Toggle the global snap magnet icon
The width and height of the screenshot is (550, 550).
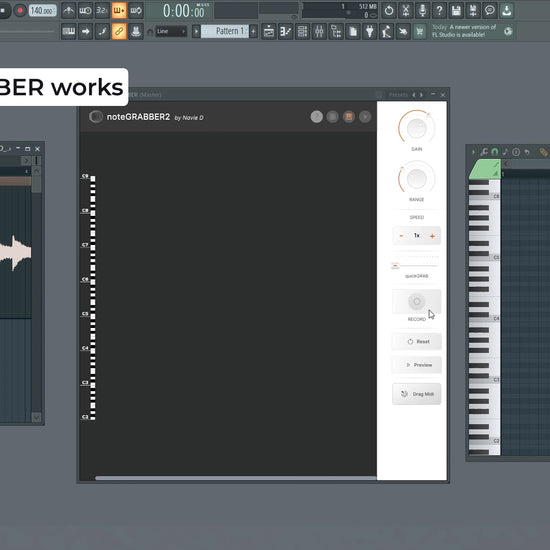(x=150, y=32)
